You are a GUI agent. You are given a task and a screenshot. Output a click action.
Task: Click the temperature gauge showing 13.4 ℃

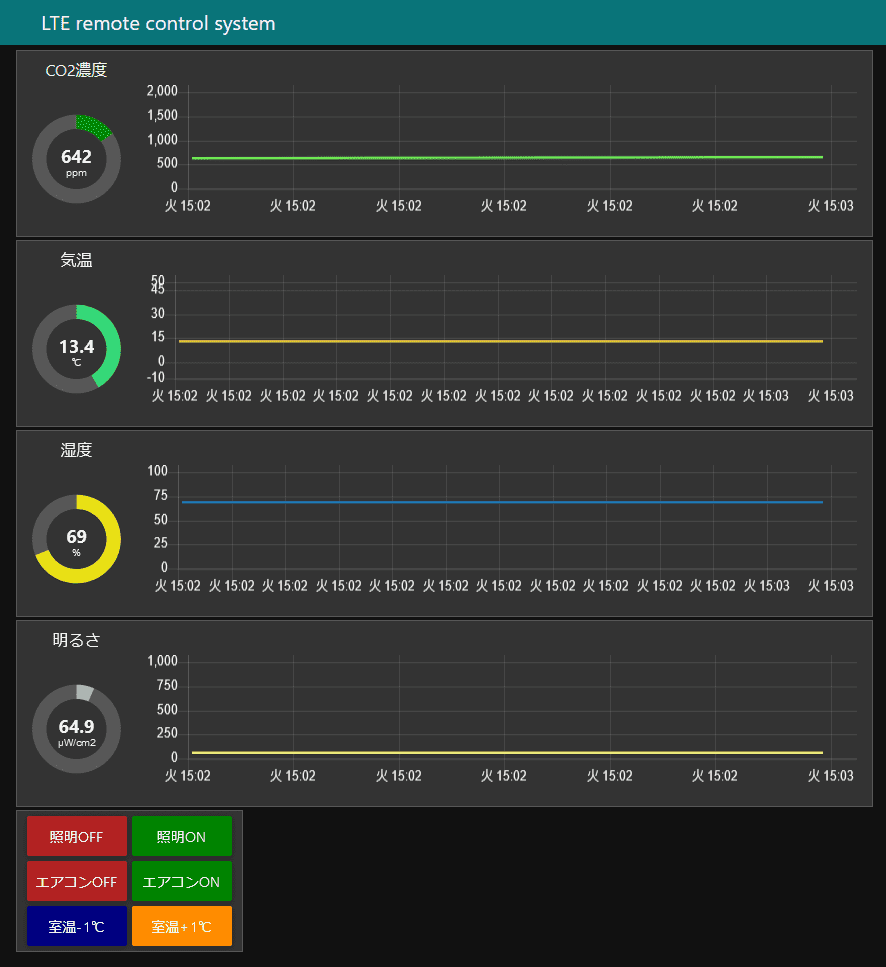[76, 350]
